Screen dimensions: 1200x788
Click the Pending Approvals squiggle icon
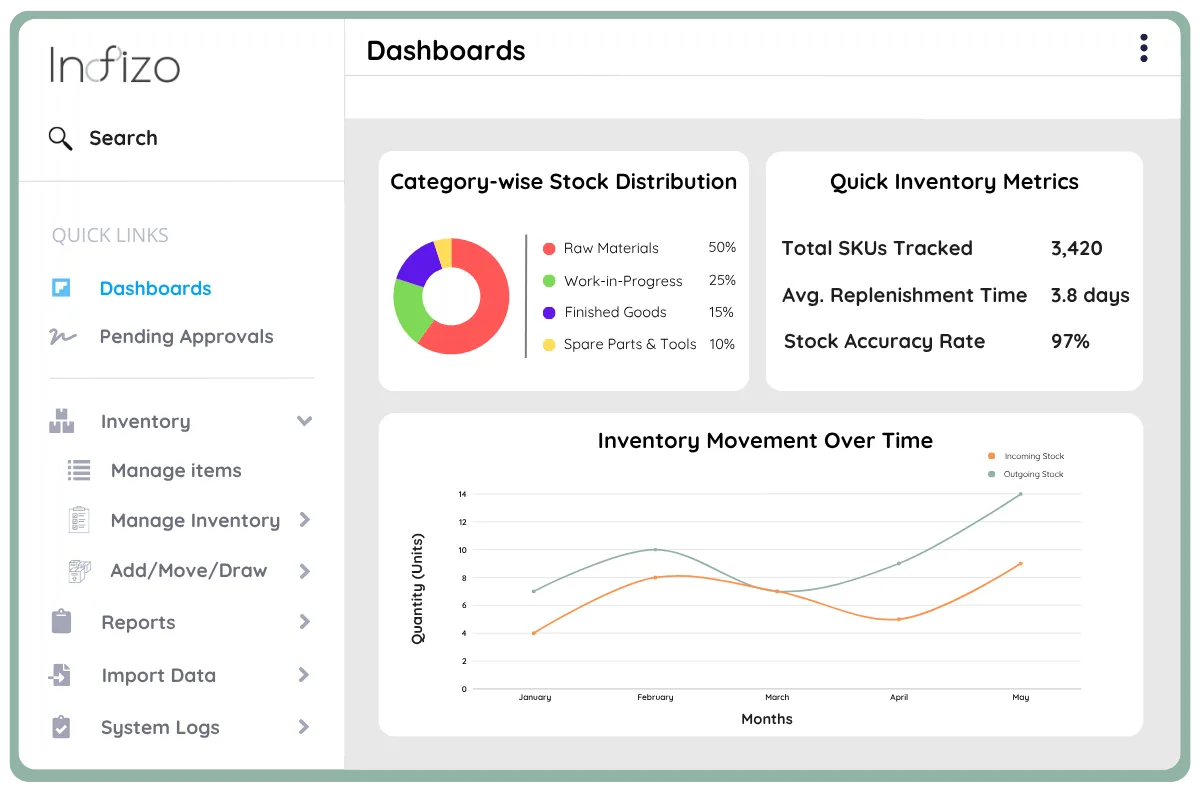click(x=62, y=337)
